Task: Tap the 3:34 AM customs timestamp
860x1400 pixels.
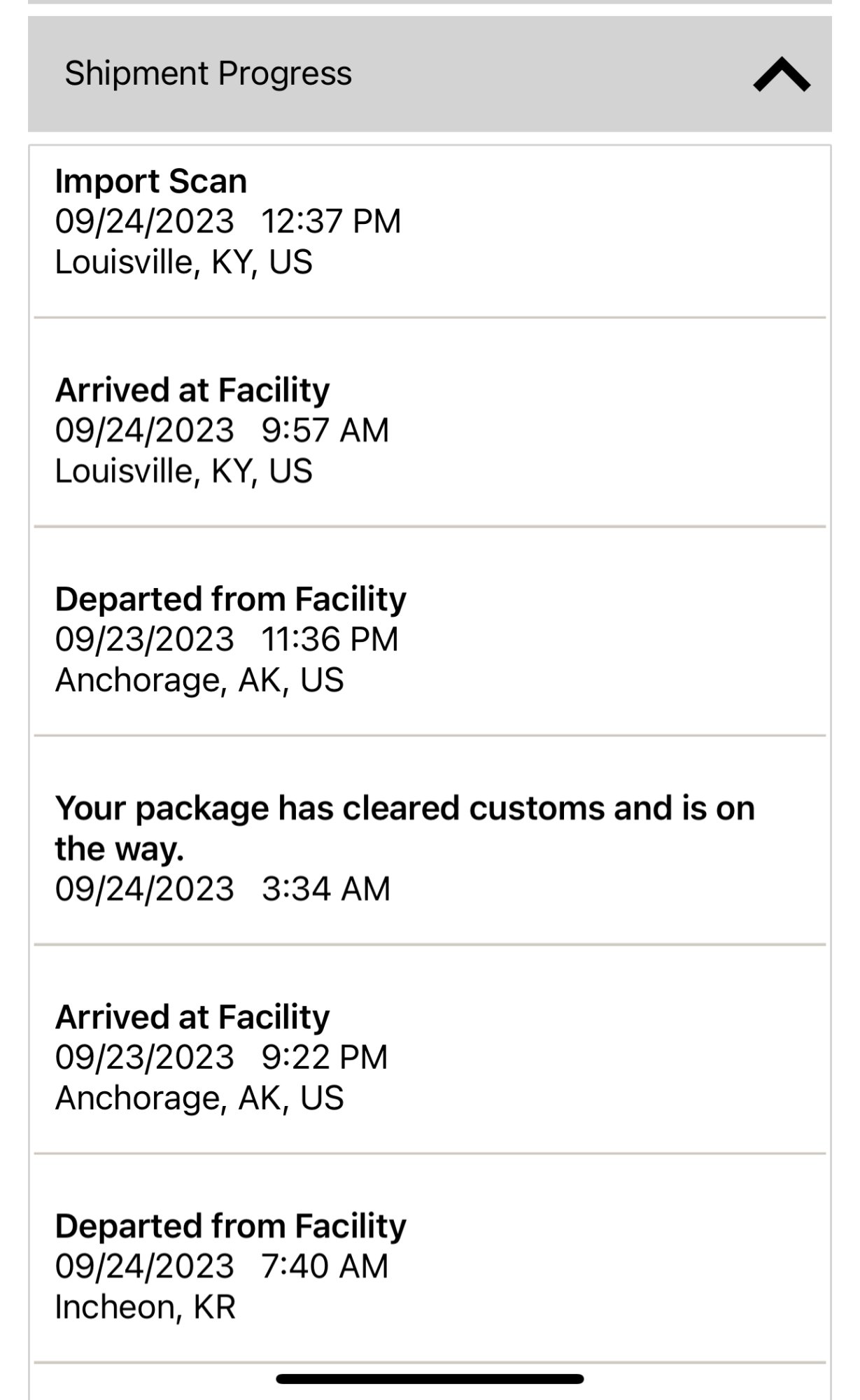Action: (x=223, y=889)
